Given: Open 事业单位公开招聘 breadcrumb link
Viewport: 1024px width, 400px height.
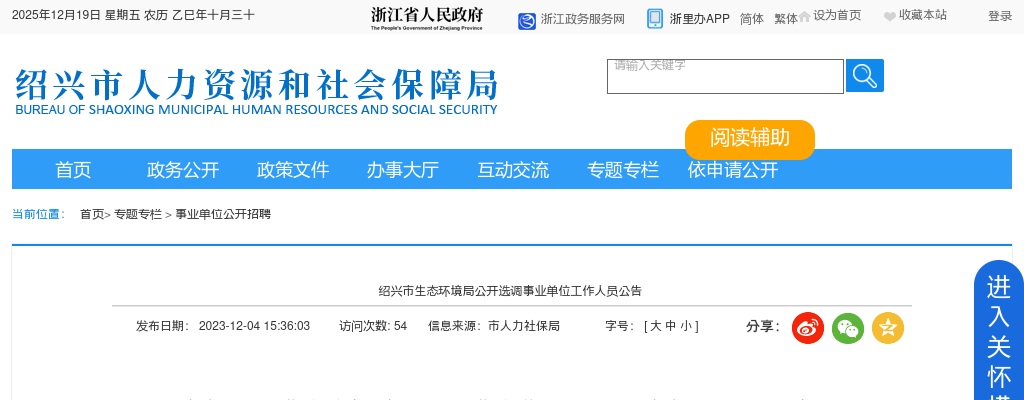Looking at the screenshot, I should pyautogui.click(x=223, y=214).
